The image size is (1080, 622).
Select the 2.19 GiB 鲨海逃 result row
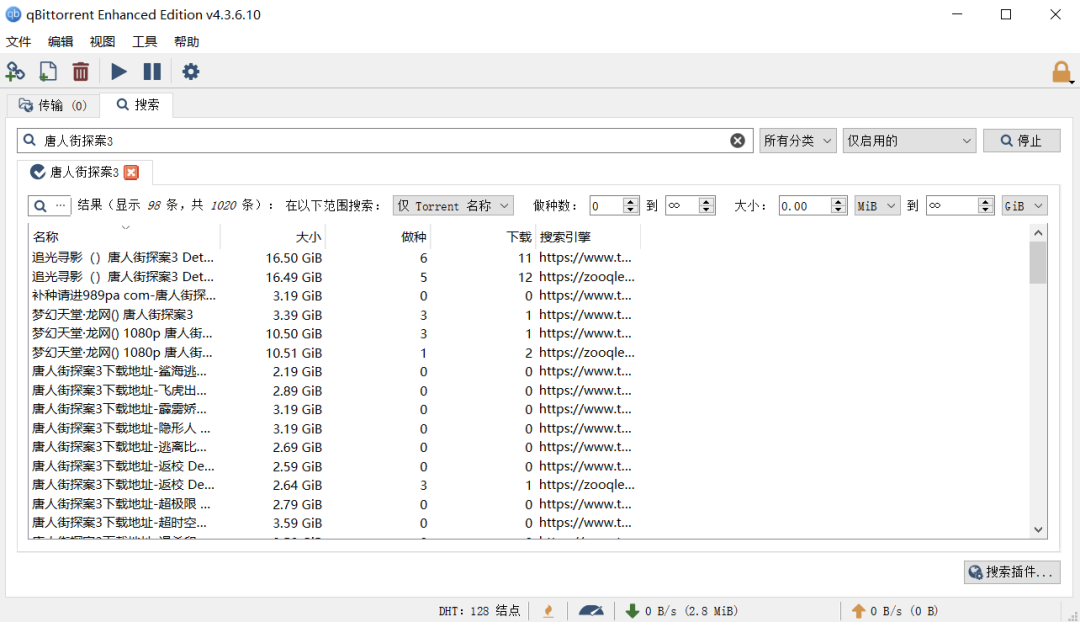coord(334,371)
